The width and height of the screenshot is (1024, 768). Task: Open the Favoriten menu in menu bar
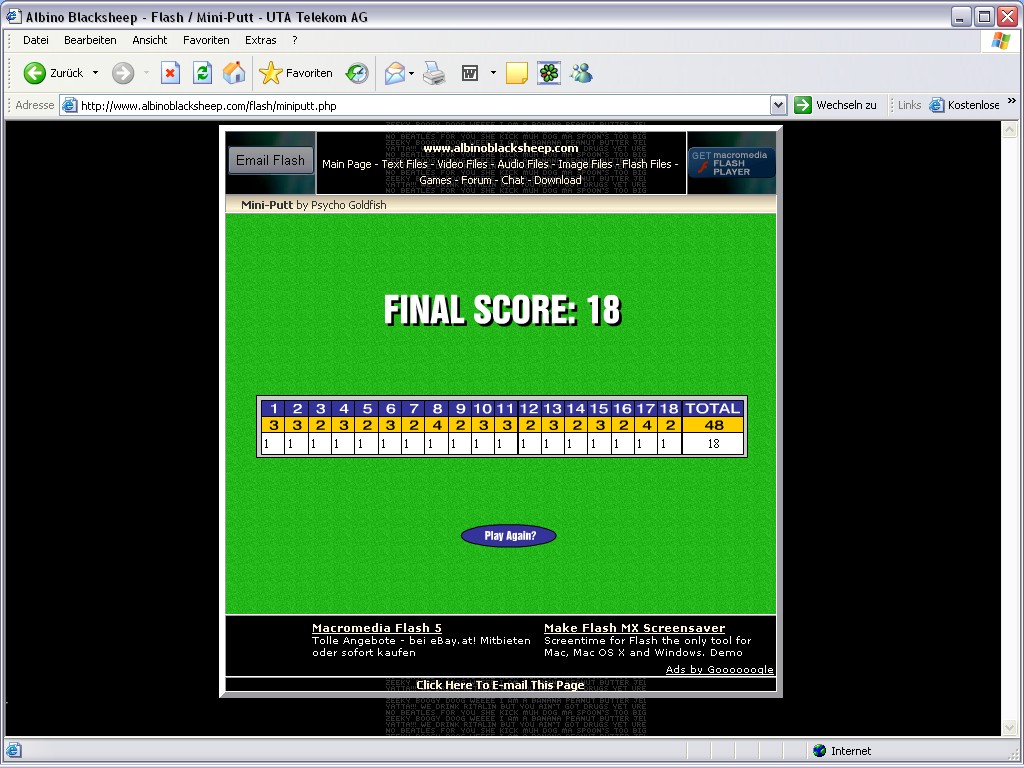coord(206,40)
